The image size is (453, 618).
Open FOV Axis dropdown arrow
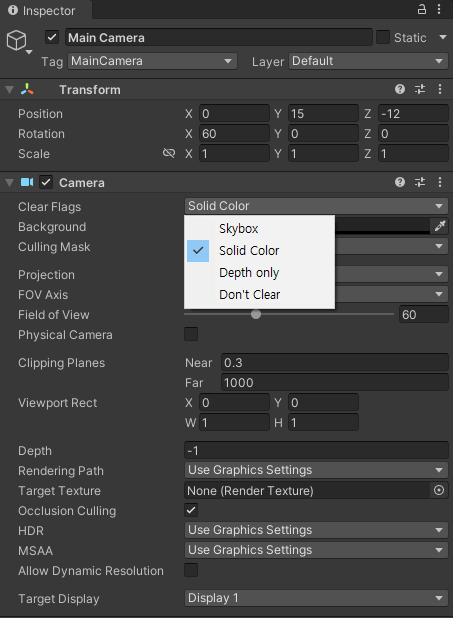[439, 294]
